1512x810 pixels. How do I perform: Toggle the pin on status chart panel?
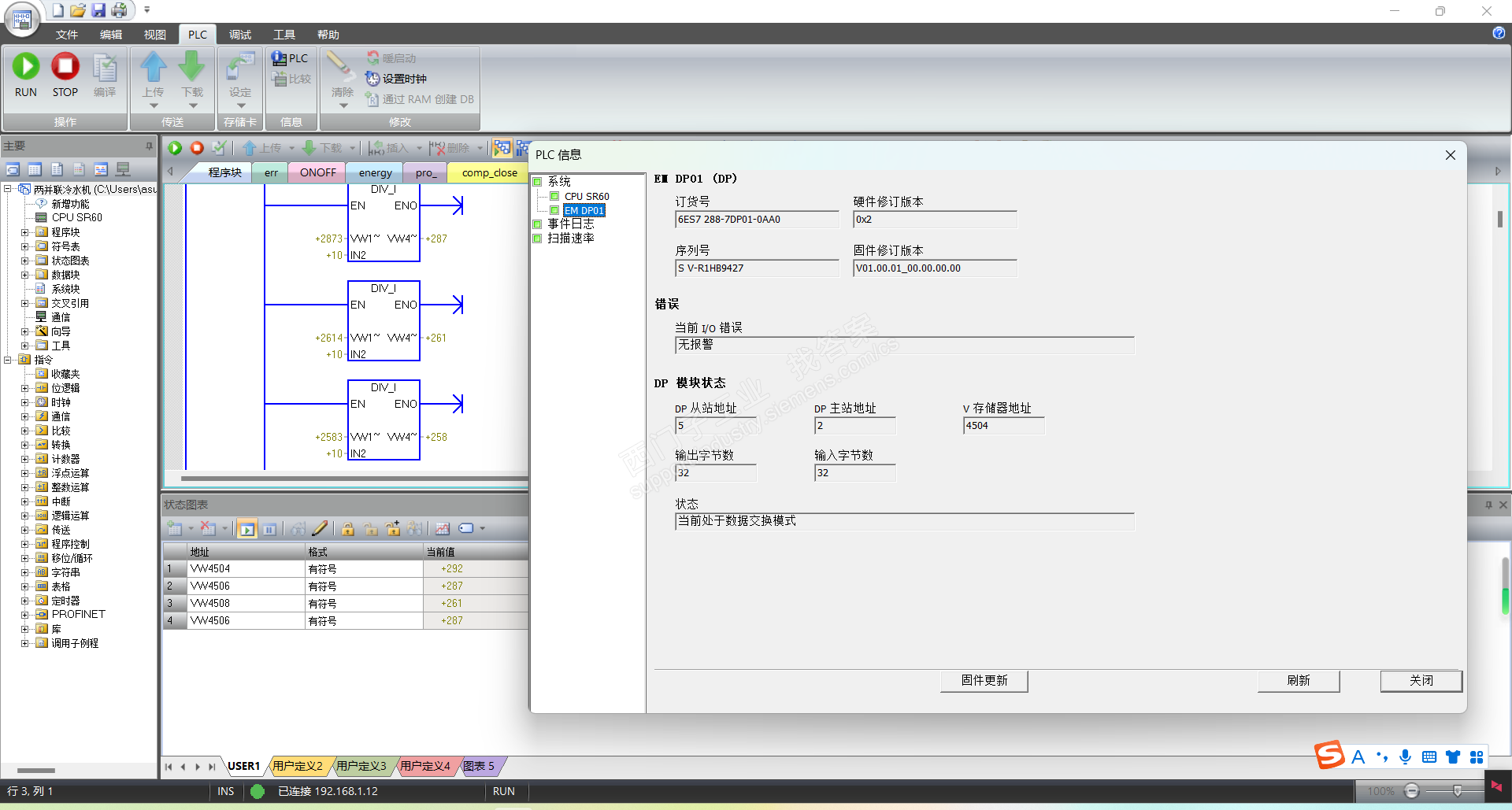(x=1488, y=505)
